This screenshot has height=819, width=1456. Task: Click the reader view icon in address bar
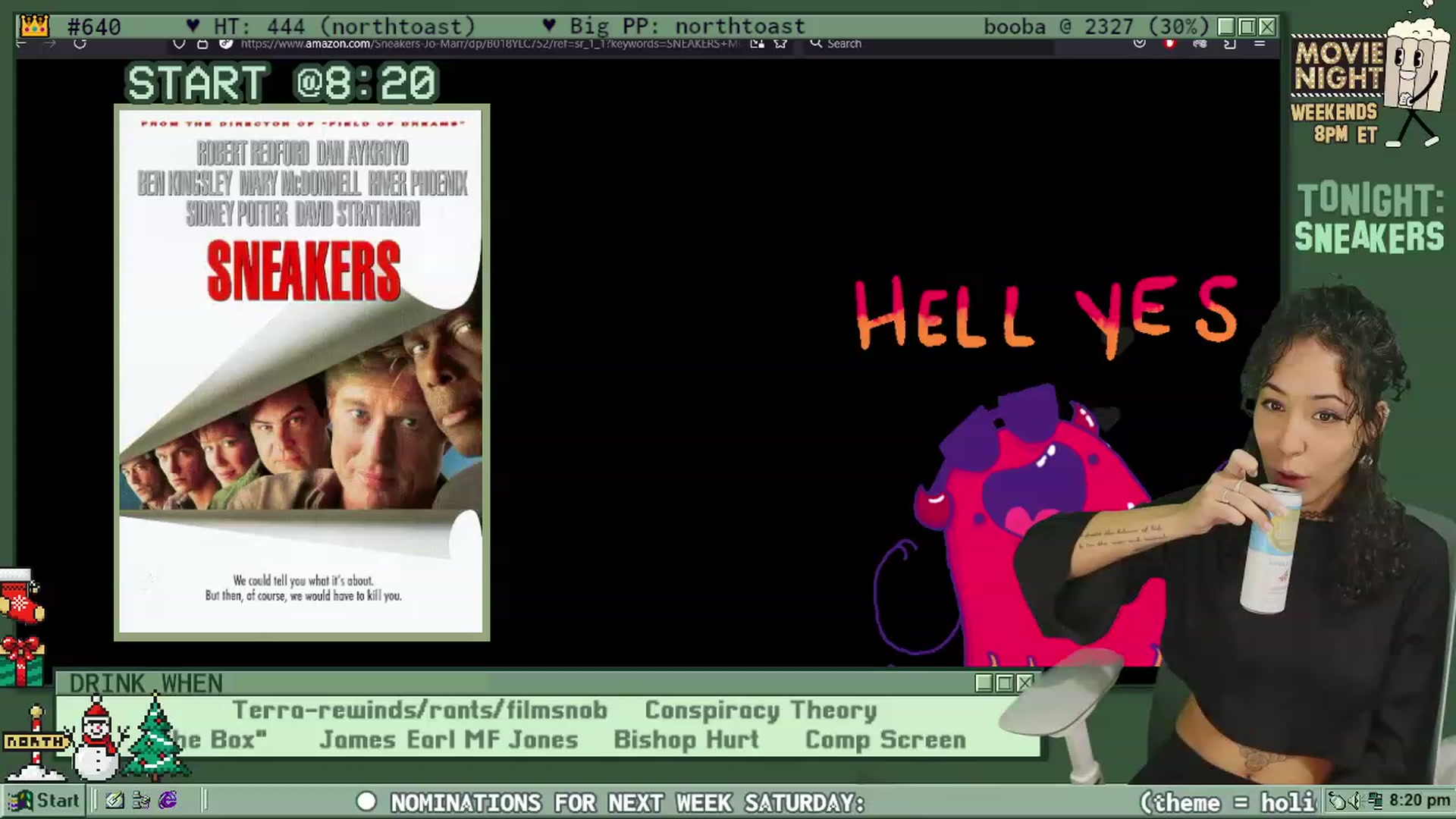[x=757, y=44]
